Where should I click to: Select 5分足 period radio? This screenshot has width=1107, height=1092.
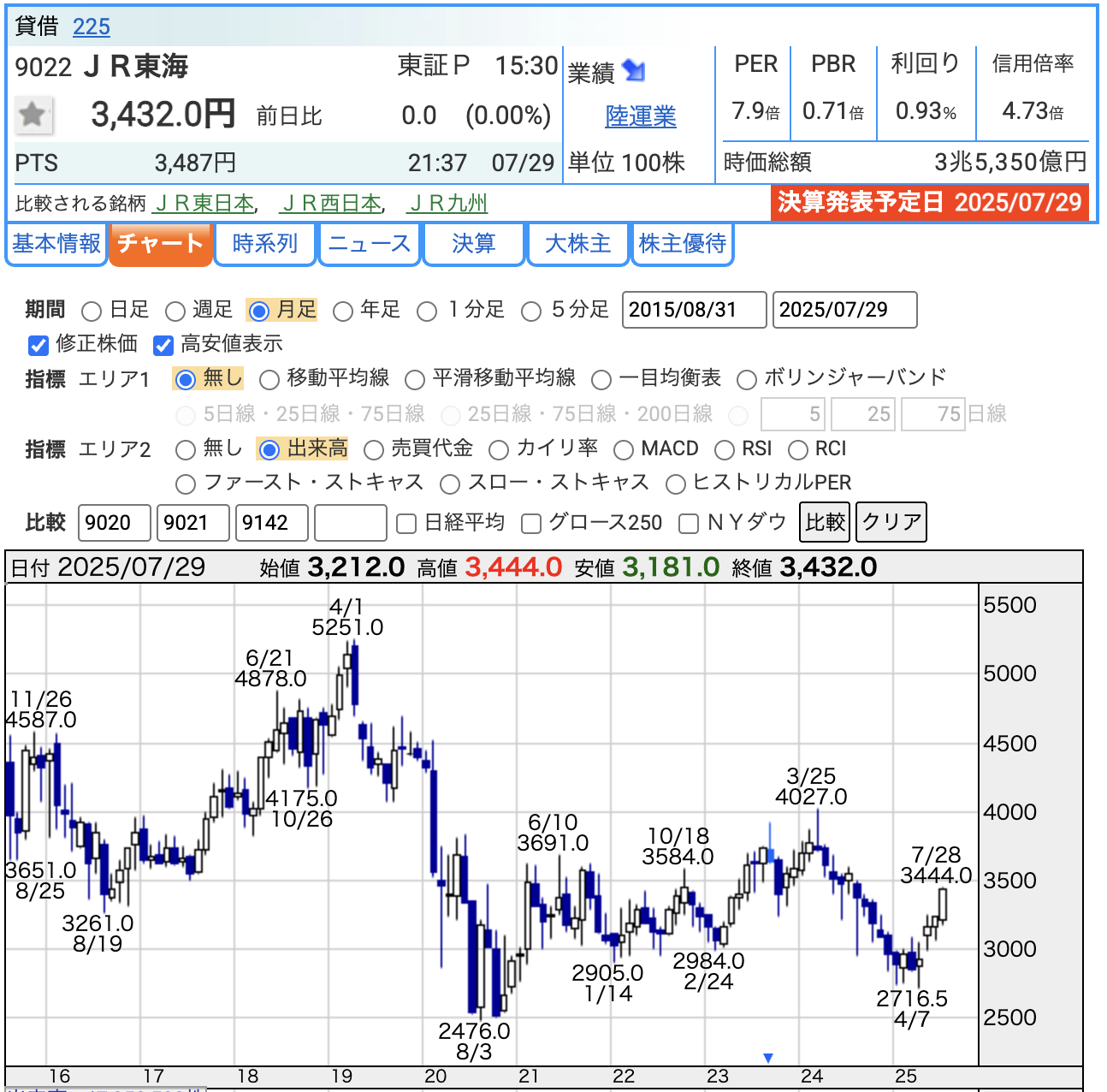[531, 311]
